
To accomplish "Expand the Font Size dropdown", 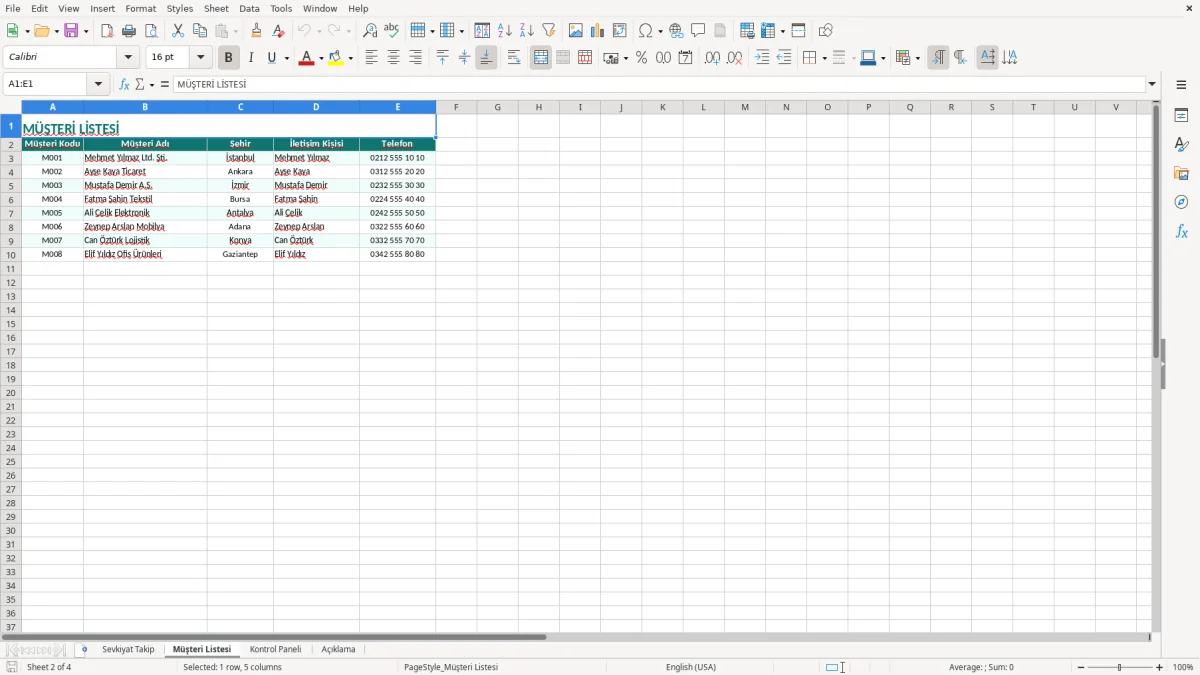I will click(200, 58).
